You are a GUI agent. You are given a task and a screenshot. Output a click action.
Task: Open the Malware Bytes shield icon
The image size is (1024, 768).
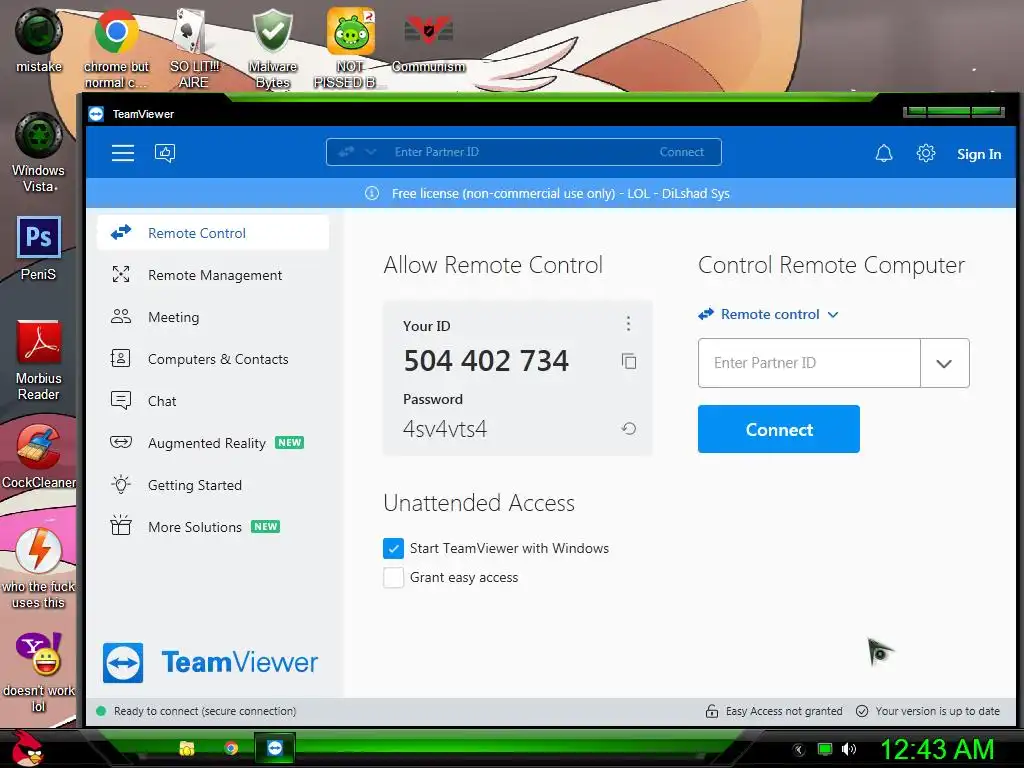272,48
